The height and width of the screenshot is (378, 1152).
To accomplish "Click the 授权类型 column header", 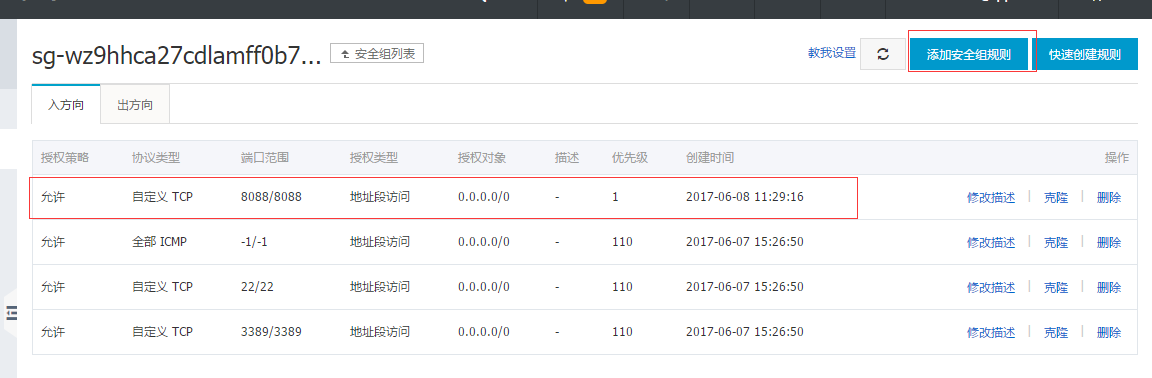I will coord(374,158).
